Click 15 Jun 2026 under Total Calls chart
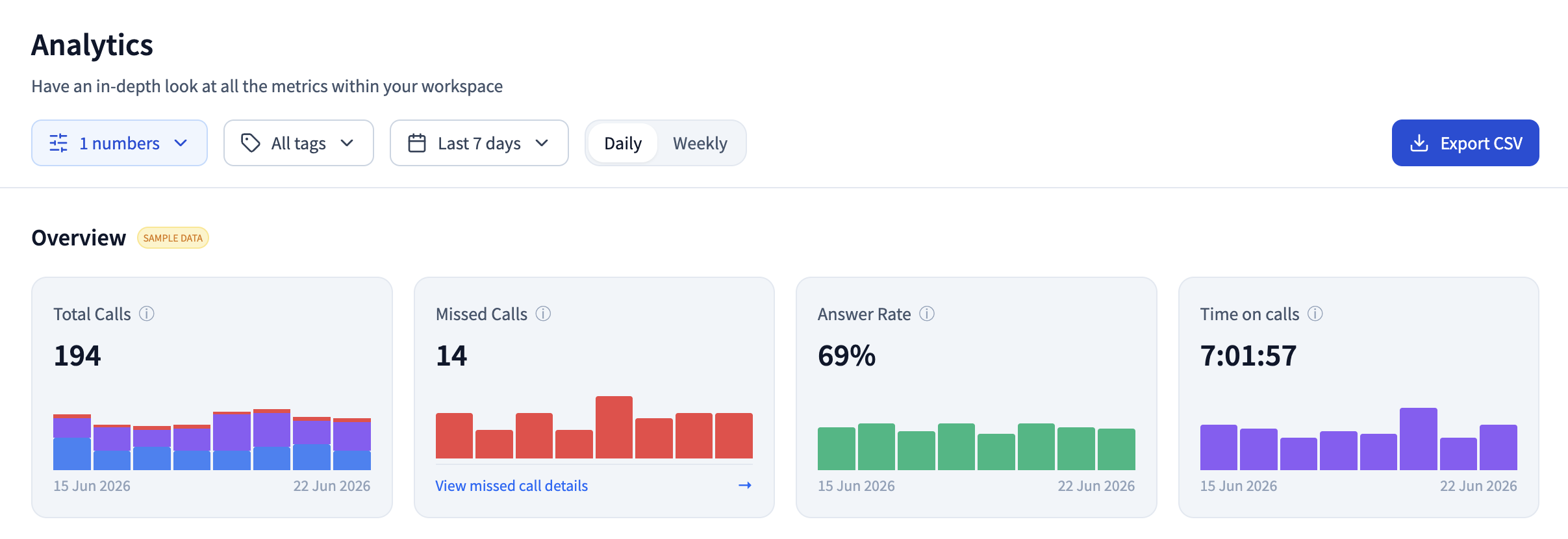The height and width of the screenshot is (539, 1568). click(92, 486)
